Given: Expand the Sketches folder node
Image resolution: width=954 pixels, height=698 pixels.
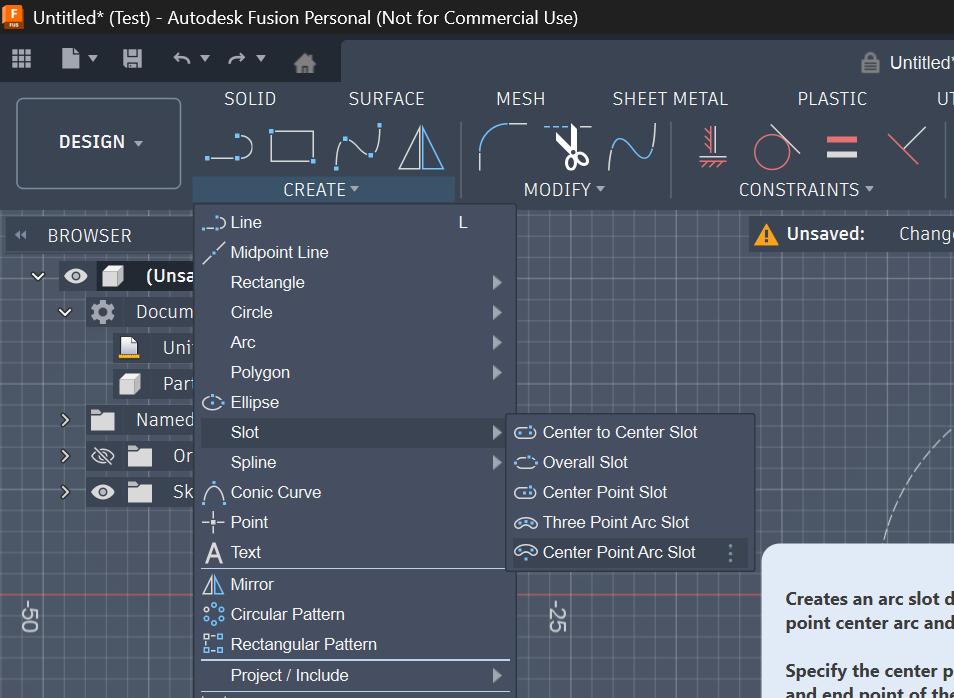Looking at the screenshot, I should pos(65,492).
